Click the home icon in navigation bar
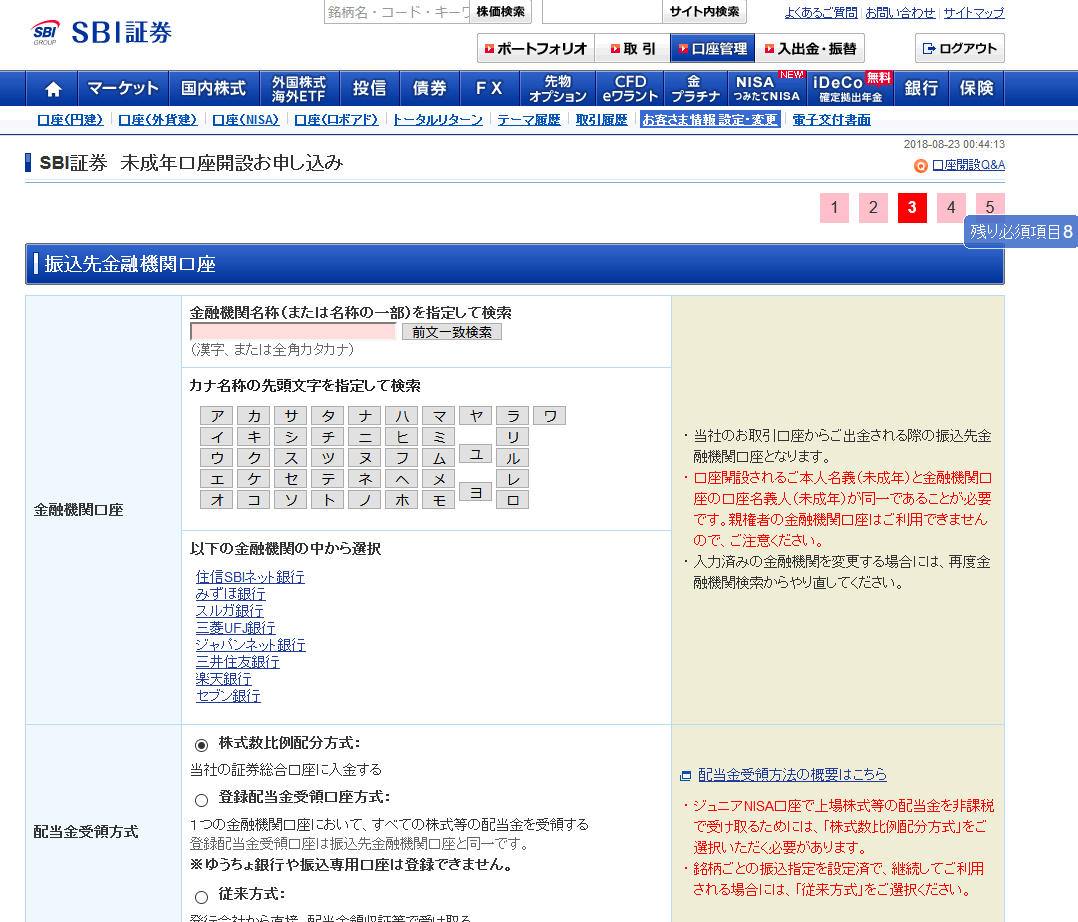 52,89
